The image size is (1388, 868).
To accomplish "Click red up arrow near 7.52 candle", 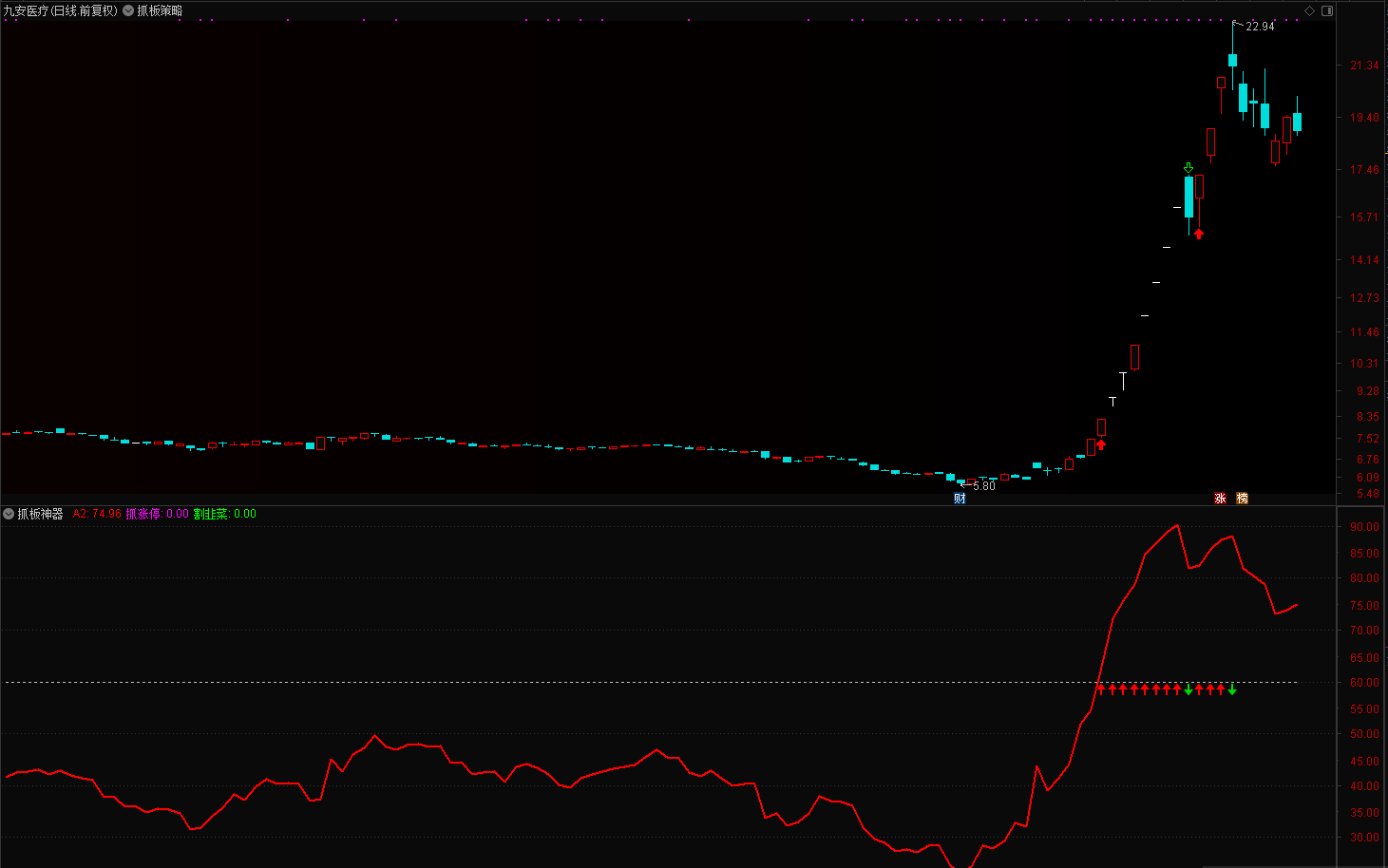I will pyautogui.click(x=1101, y=443).
